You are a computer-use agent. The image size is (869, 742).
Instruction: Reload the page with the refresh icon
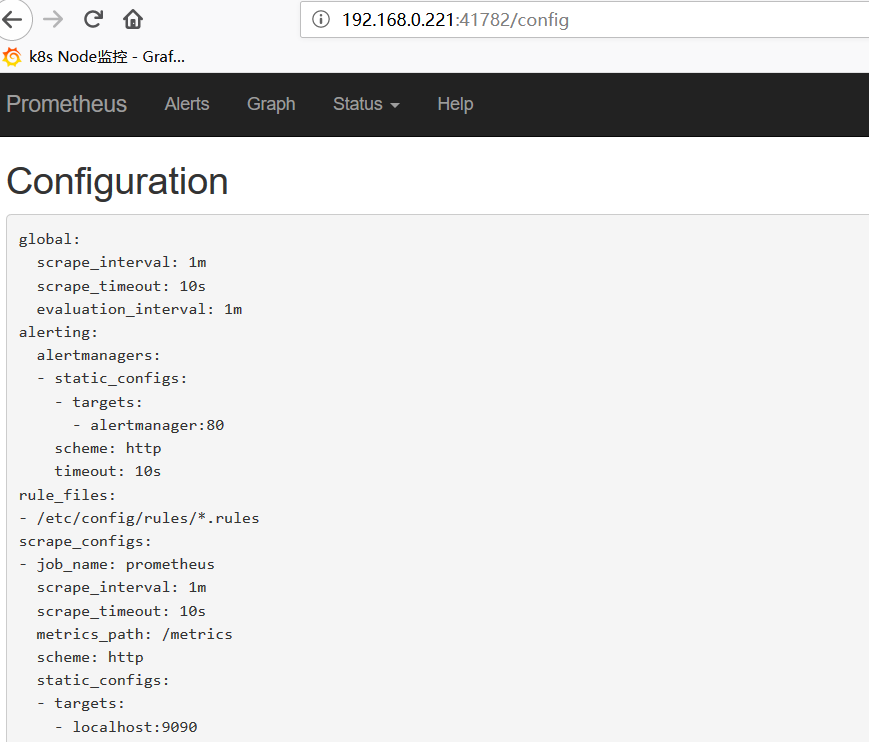[93, 19]
